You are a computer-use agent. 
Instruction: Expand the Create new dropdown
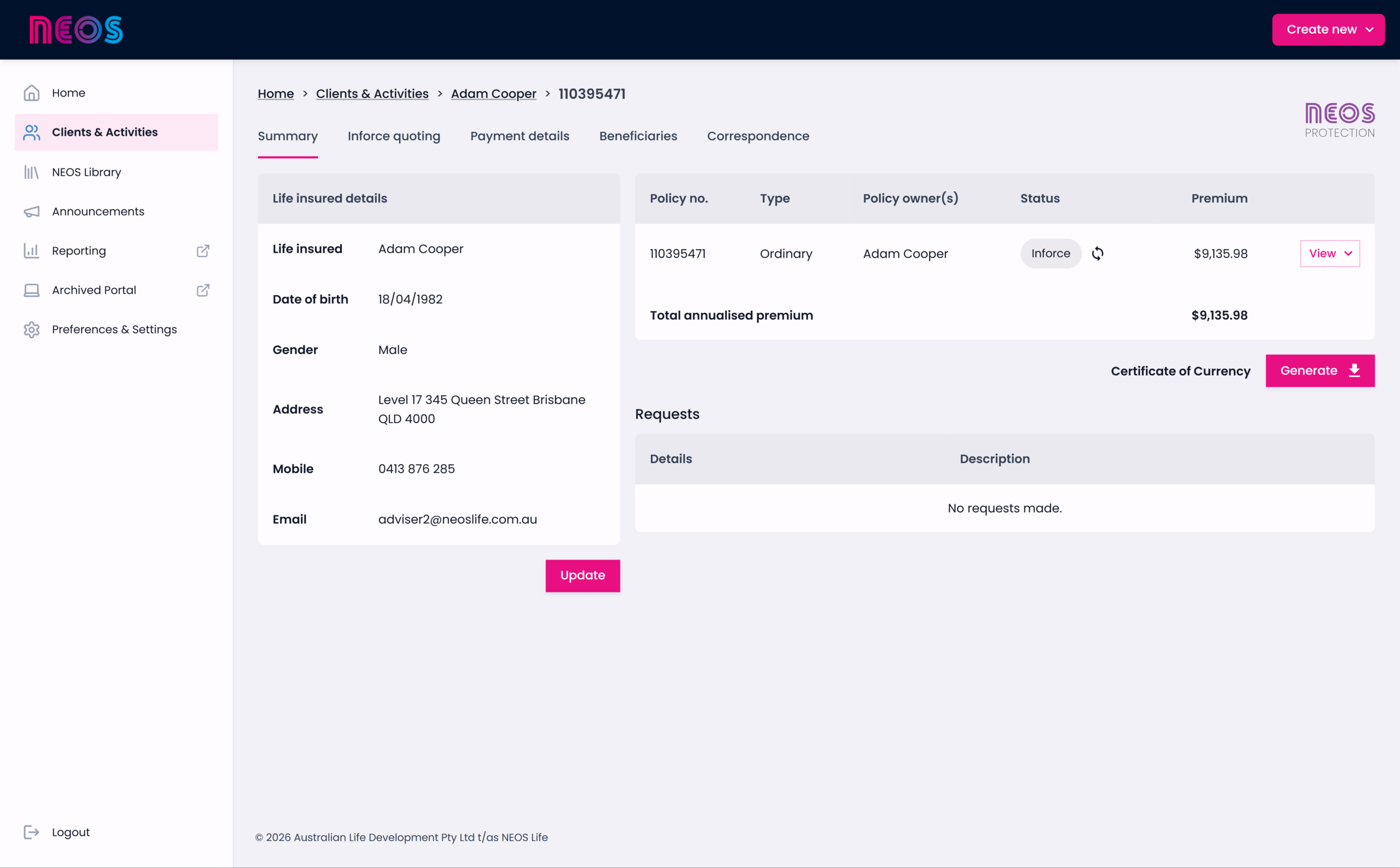1328,30
